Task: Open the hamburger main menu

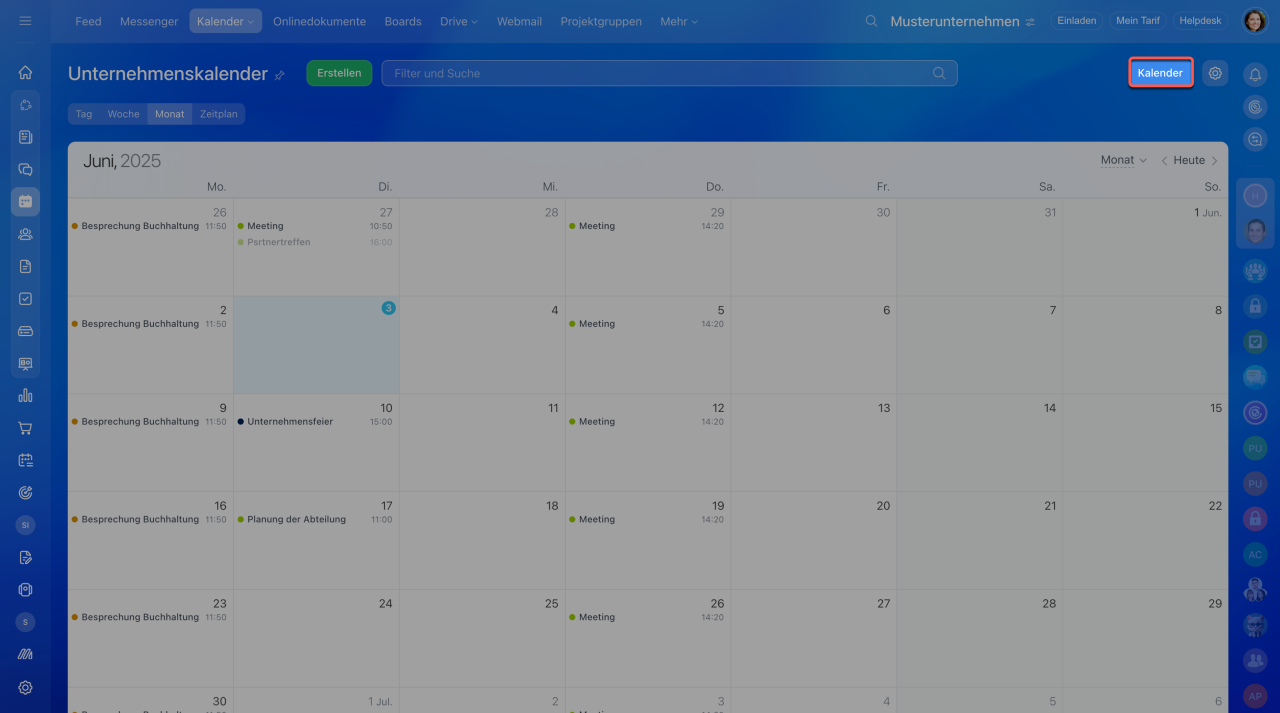Action: click(x=25, y=21)
